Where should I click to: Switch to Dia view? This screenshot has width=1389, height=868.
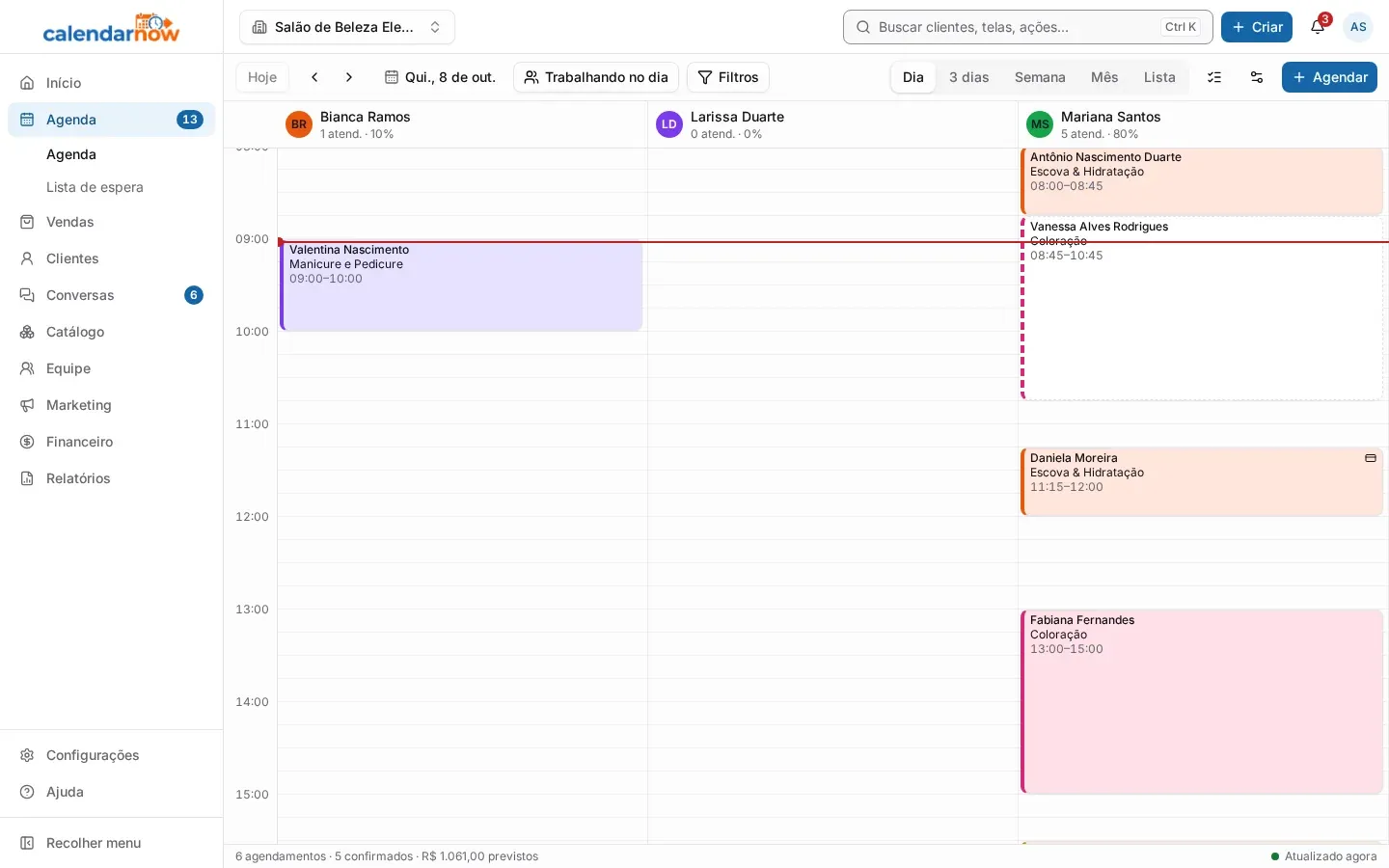(913, 77)
